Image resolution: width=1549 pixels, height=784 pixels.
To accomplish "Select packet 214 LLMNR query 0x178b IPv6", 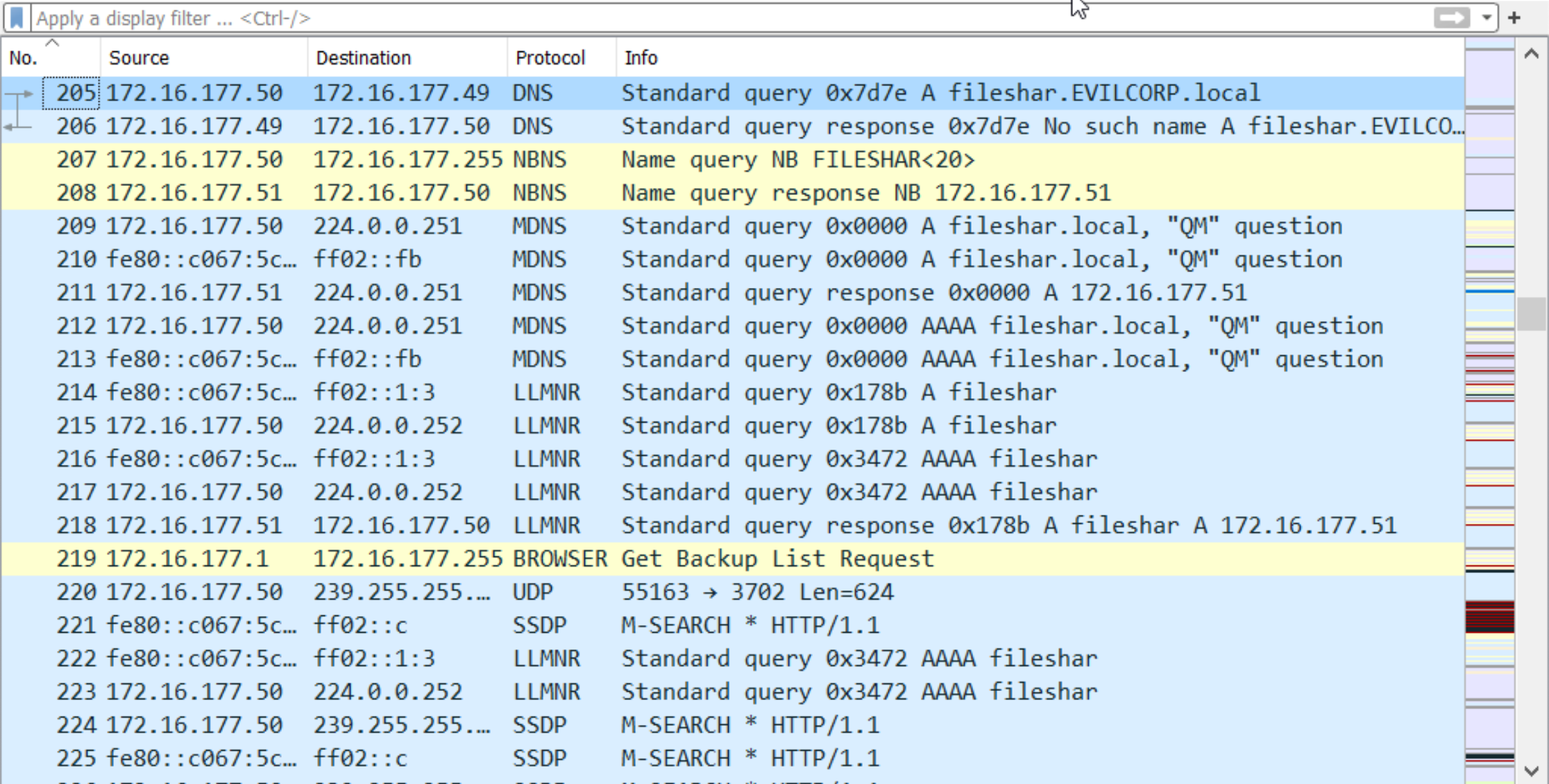I will click(733, 393).
